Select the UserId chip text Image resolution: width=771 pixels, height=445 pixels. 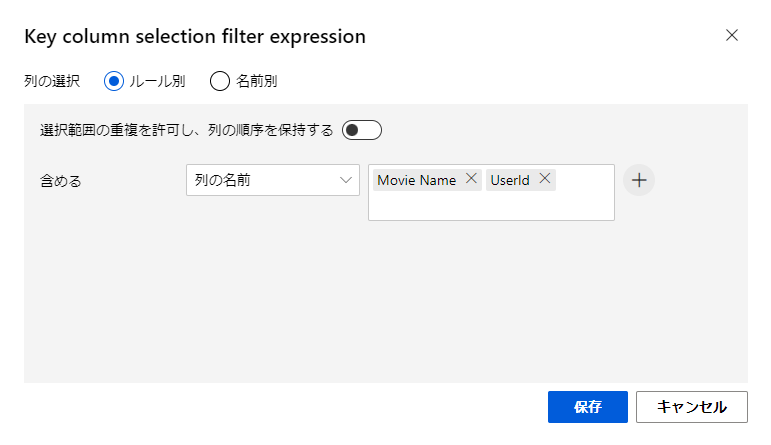510,180
